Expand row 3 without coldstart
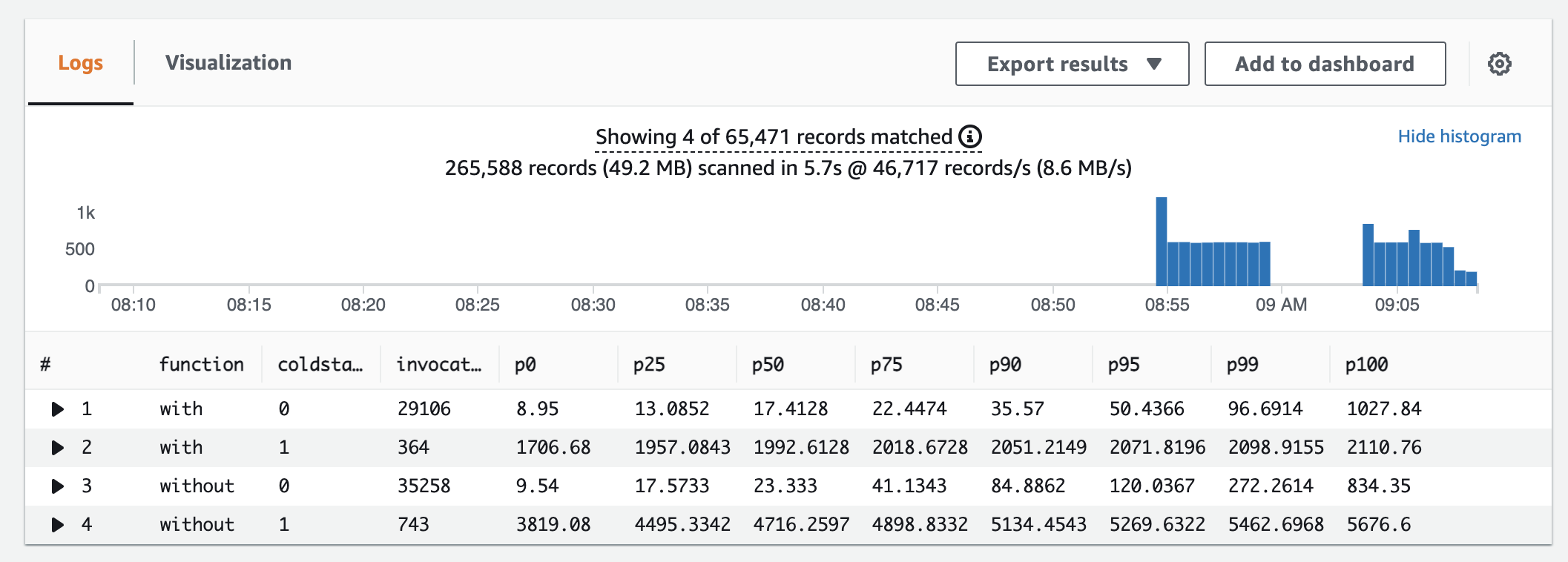1568x562 pixels. [x=57, y=486]
